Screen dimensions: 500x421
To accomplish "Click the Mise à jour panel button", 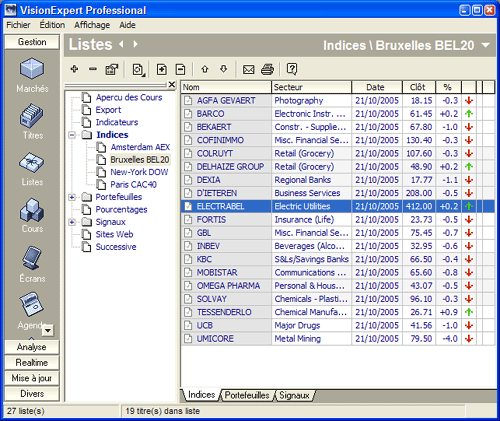I will click(32, 378).
